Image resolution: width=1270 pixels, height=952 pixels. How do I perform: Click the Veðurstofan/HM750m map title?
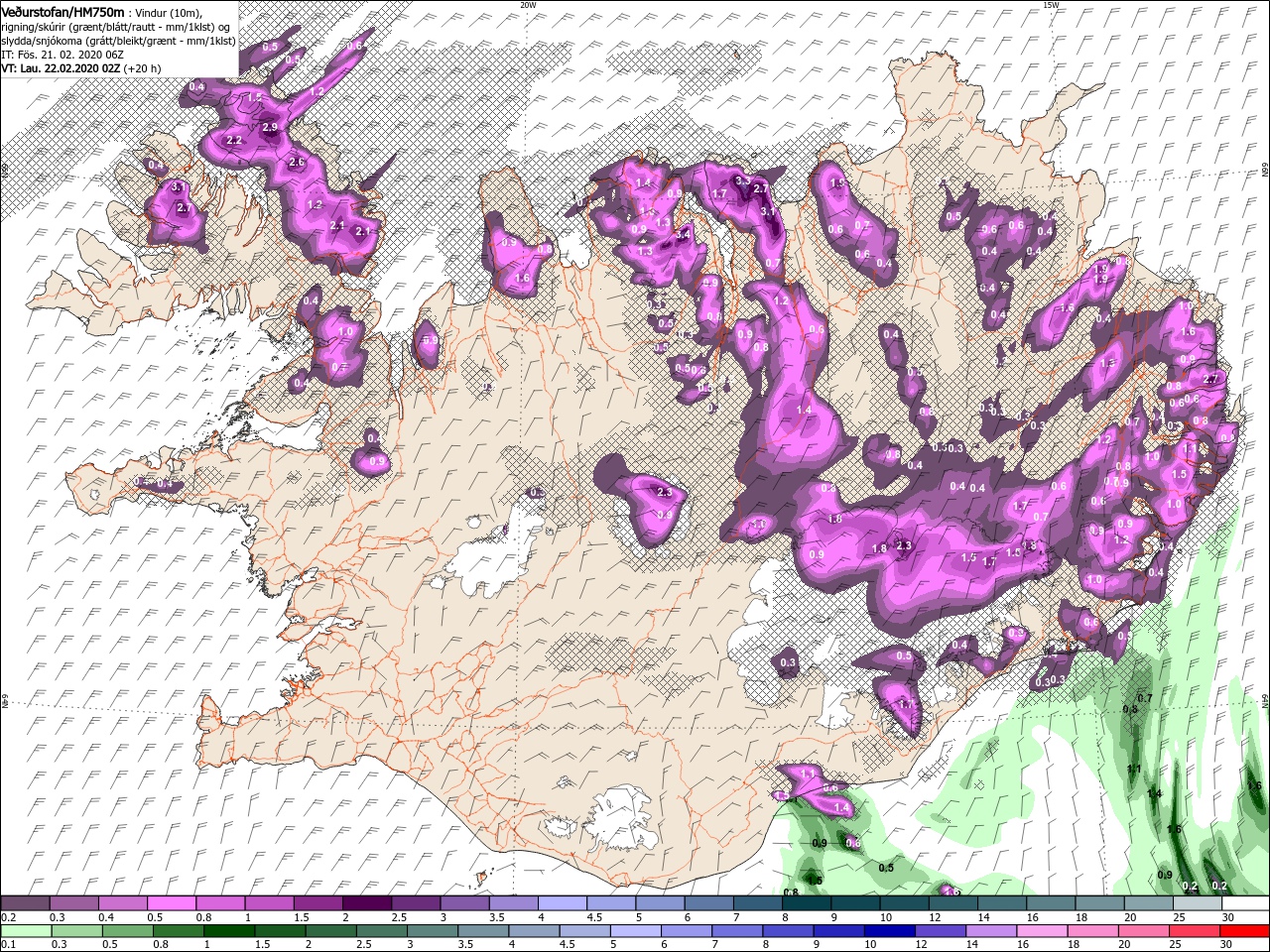click(x=63, y=11)
